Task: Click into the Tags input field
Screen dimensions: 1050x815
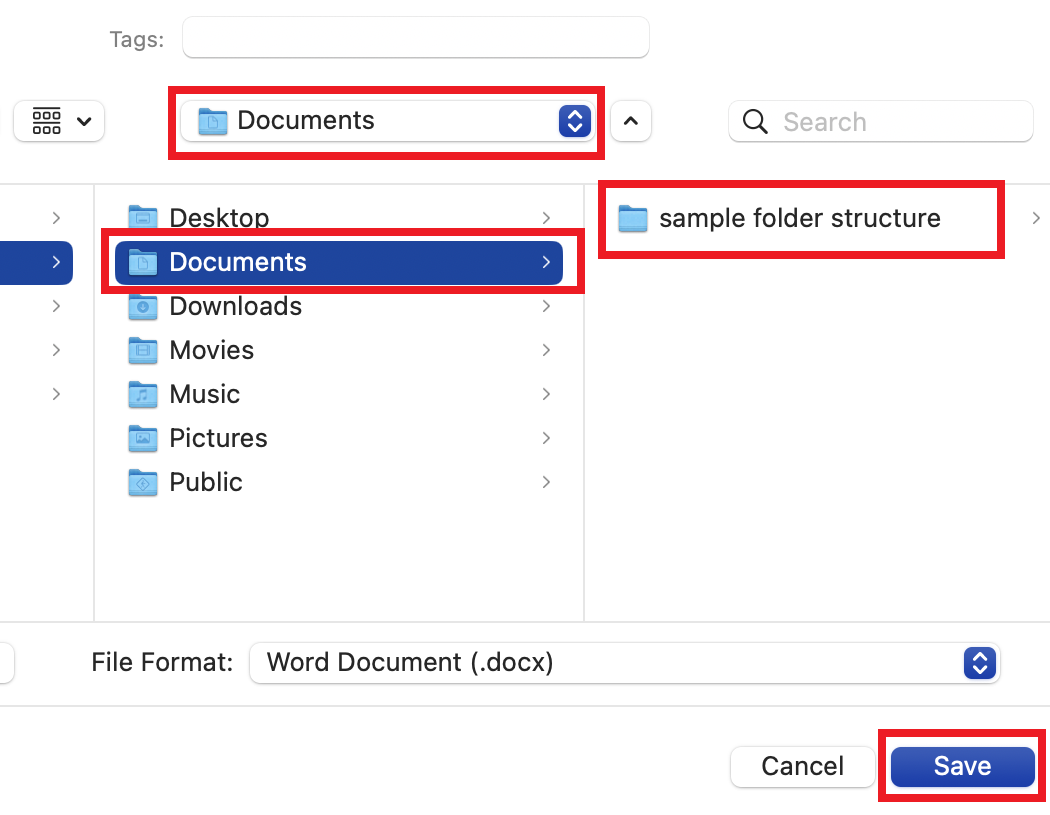Action: click(x=416, y=38)
